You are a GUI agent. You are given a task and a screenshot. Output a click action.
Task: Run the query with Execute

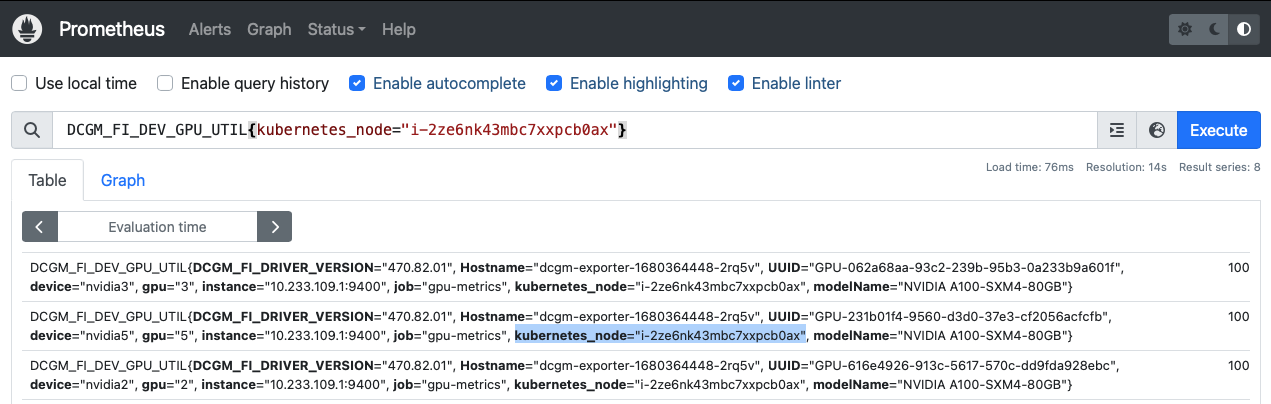coord(1218,130)
